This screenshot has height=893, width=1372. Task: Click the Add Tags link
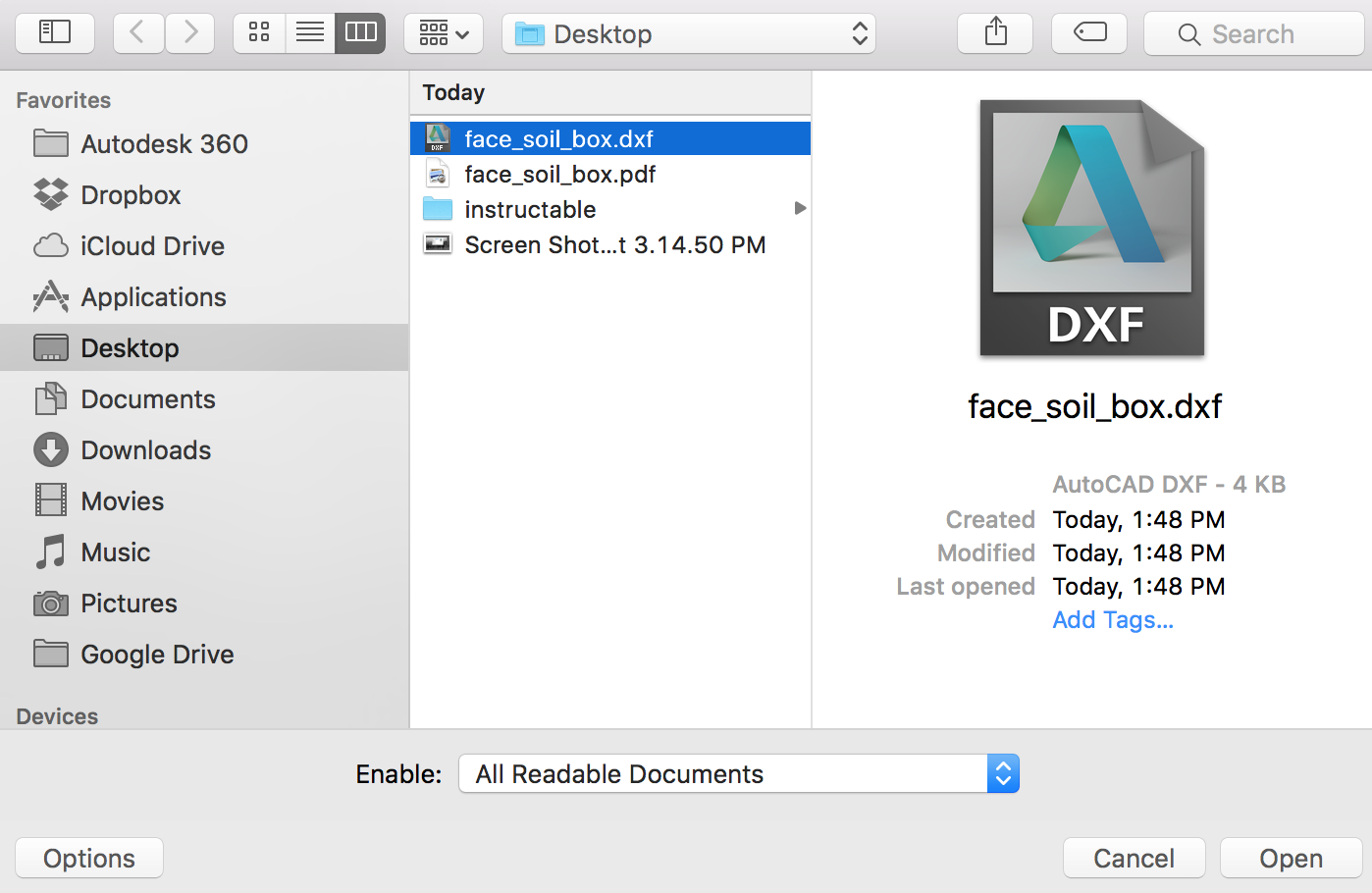pyautogui.click(x=1113, y=620)
